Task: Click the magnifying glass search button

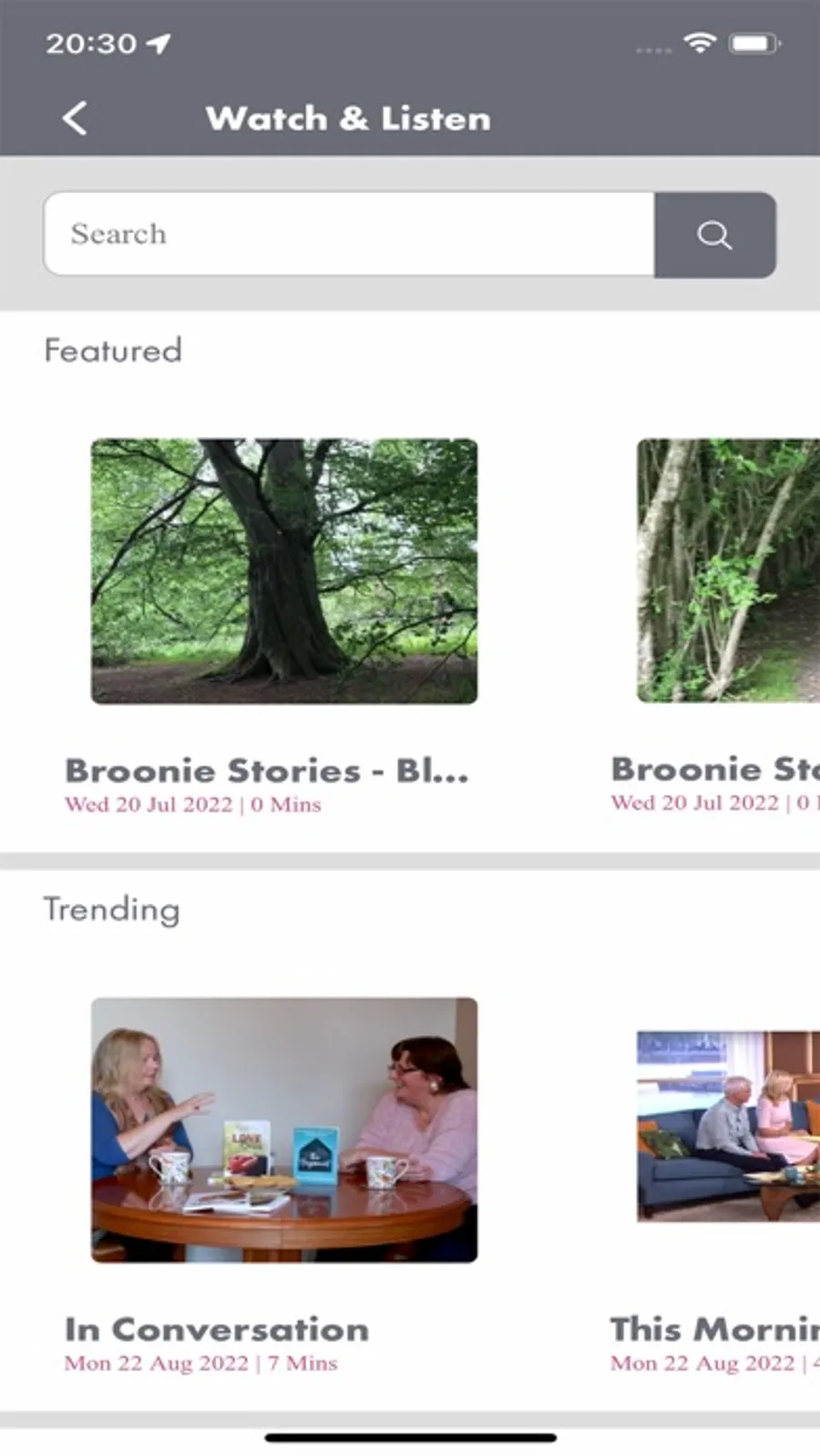Action: [x=715, y=234]
